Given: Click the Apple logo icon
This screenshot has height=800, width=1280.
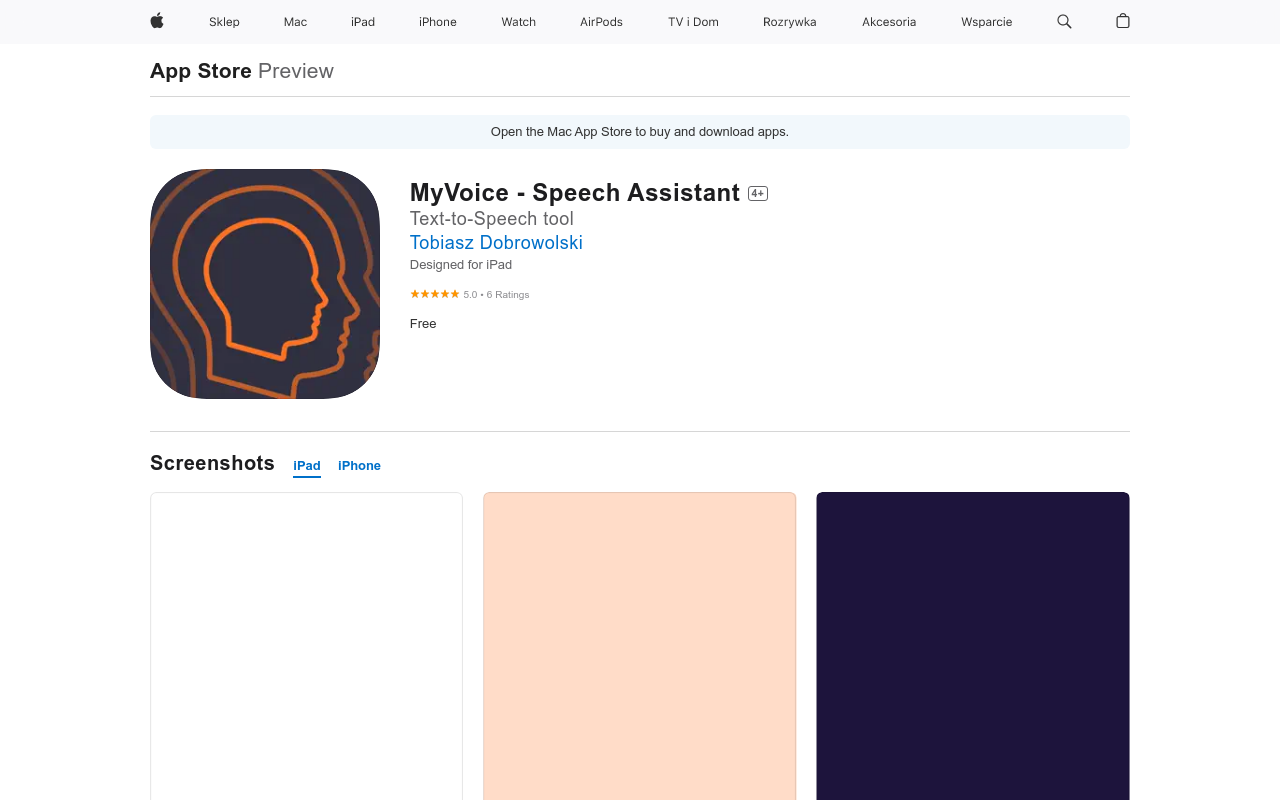Looking at the screenshot, I should [157, 21].
